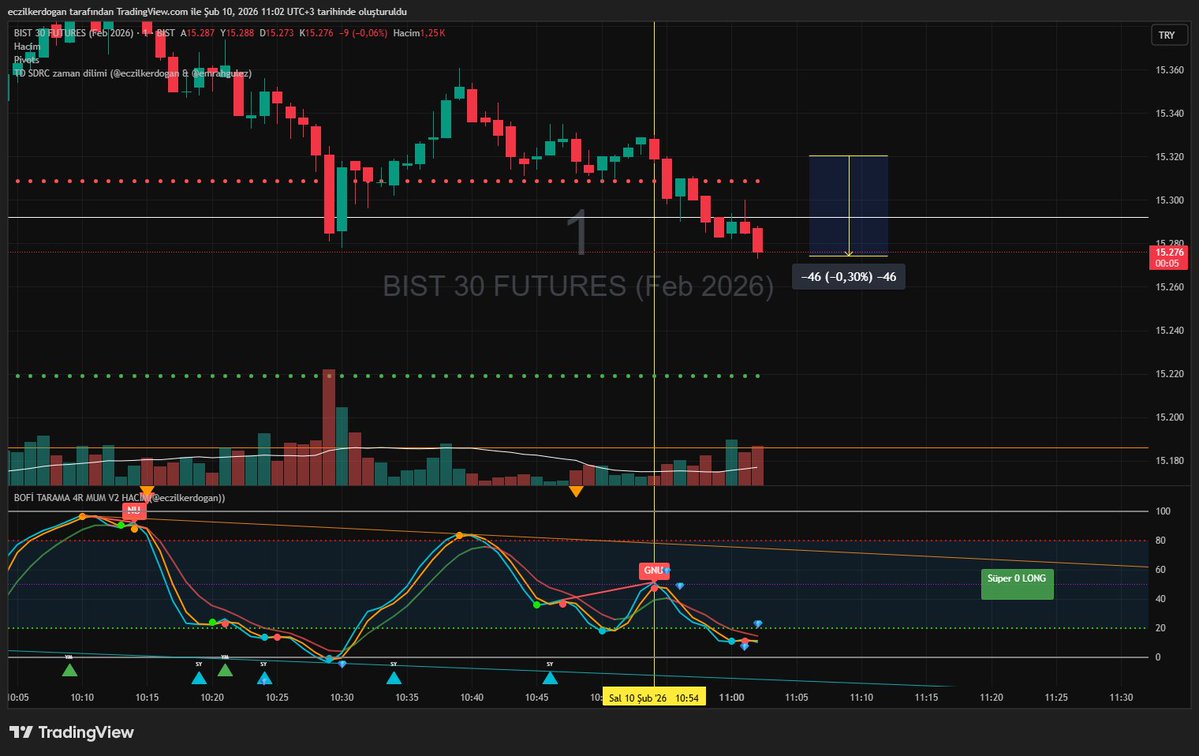The height and width of the screenshot is (756, 1199).
Task: Click the A15.287 open value in legend
Action: [197, 33]
